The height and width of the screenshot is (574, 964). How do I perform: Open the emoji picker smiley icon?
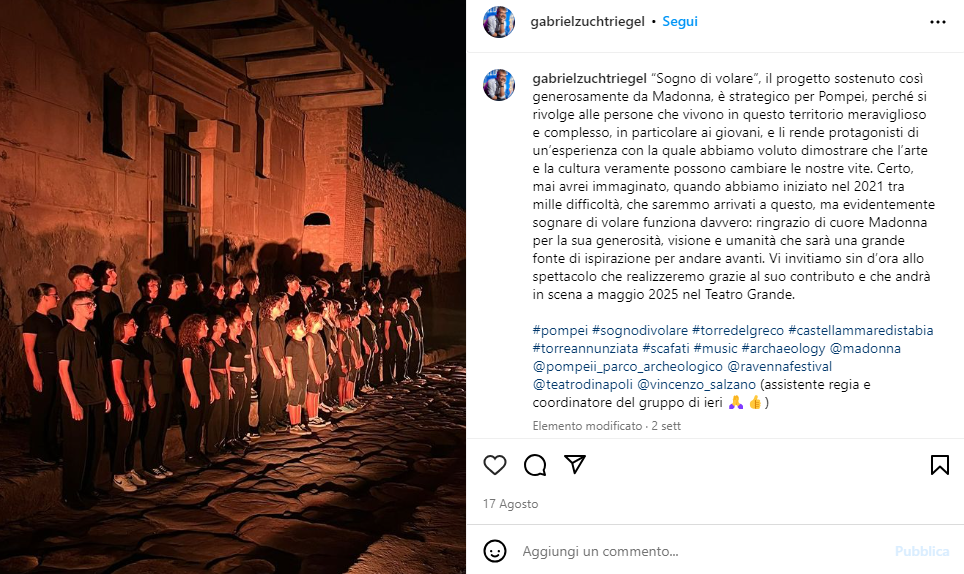495,551
